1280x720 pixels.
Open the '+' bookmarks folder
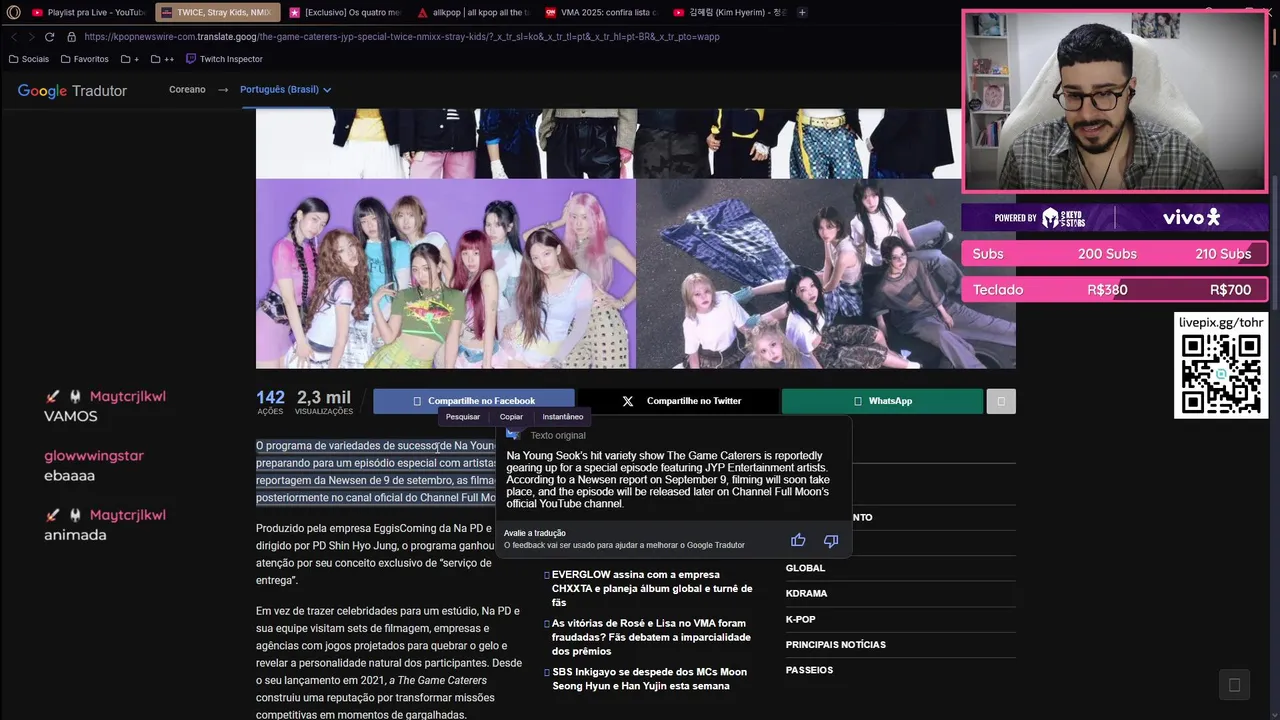tap(132, 59)
